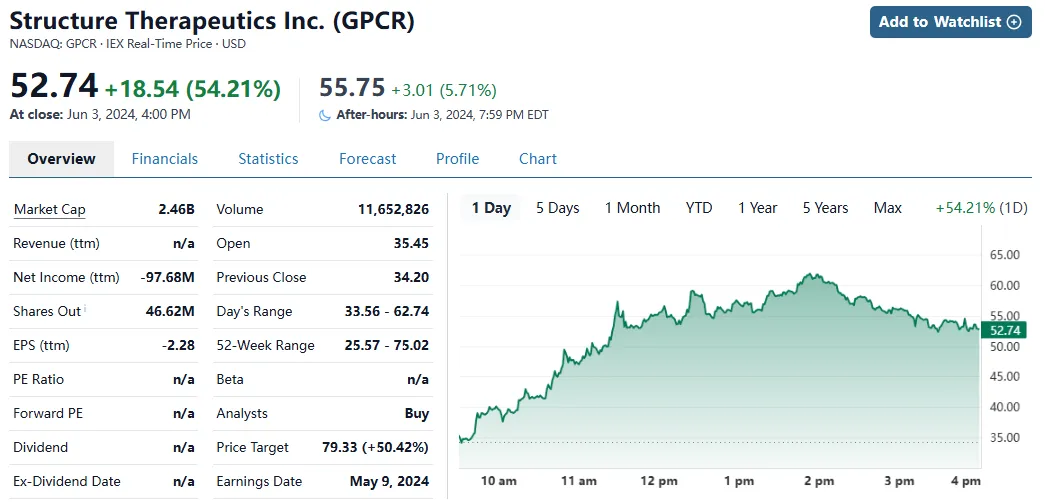Switch chart to 5 Days range

pyautogui.click(x=557, y=208)
